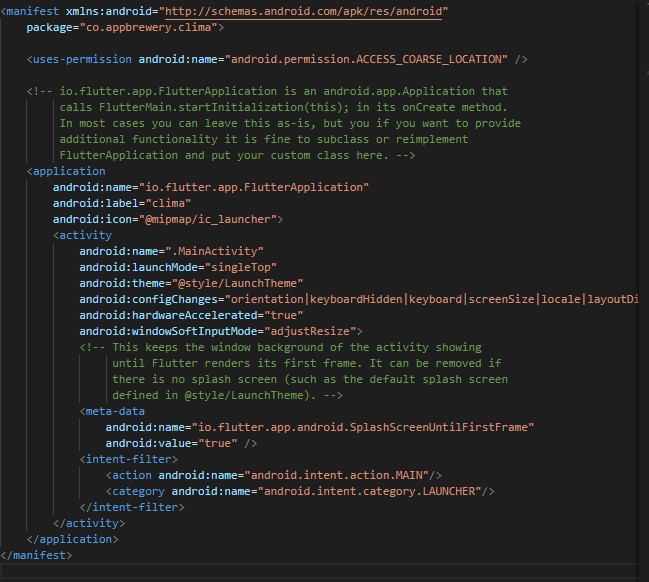
Task: Click the opening manifest tag name
Action: (33, 11)
